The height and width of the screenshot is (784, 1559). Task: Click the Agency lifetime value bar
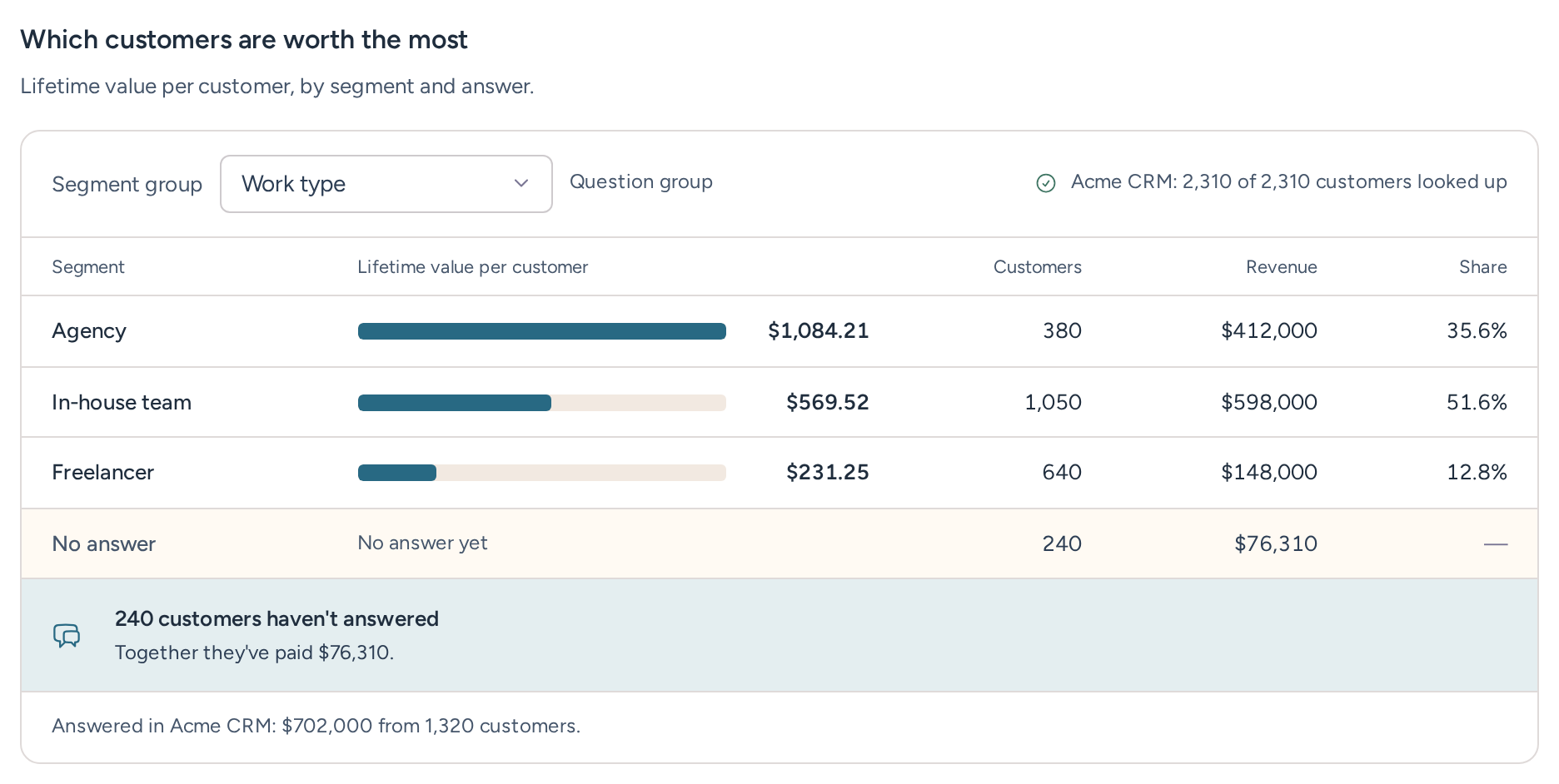[542, 331]
